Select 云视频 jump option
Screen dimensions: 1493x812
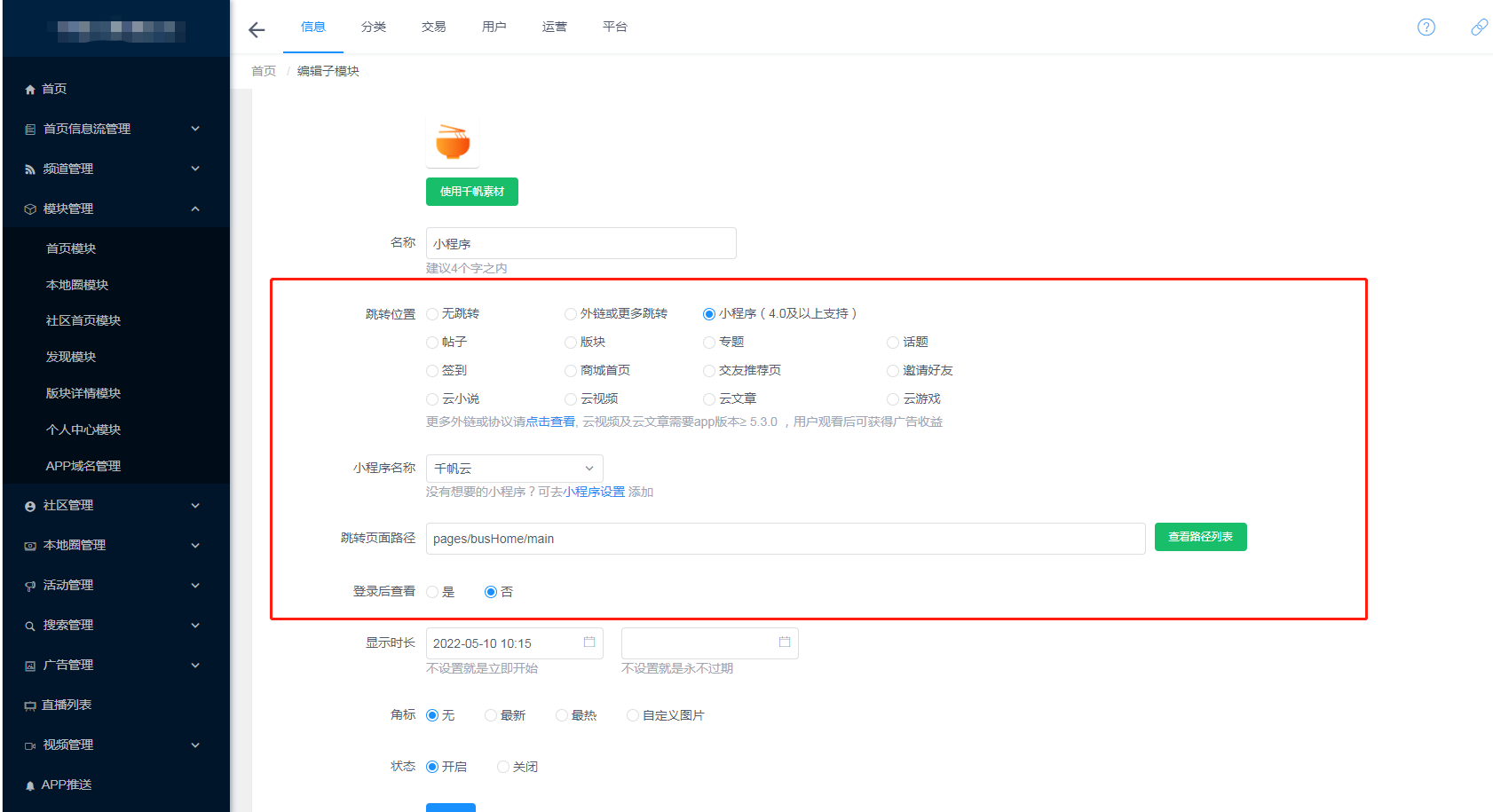pos(571,399)
